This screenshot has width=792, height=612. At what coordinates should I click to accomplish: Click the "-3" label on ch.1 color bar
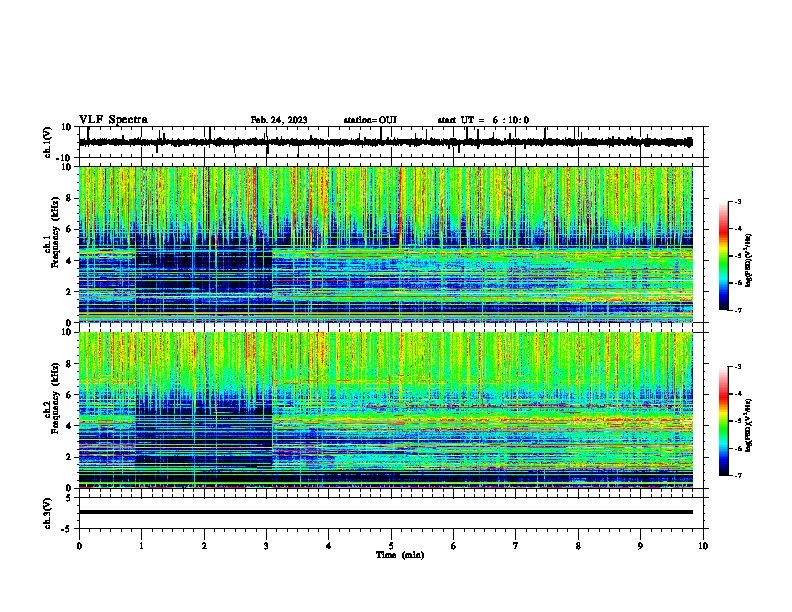(737, 201)
